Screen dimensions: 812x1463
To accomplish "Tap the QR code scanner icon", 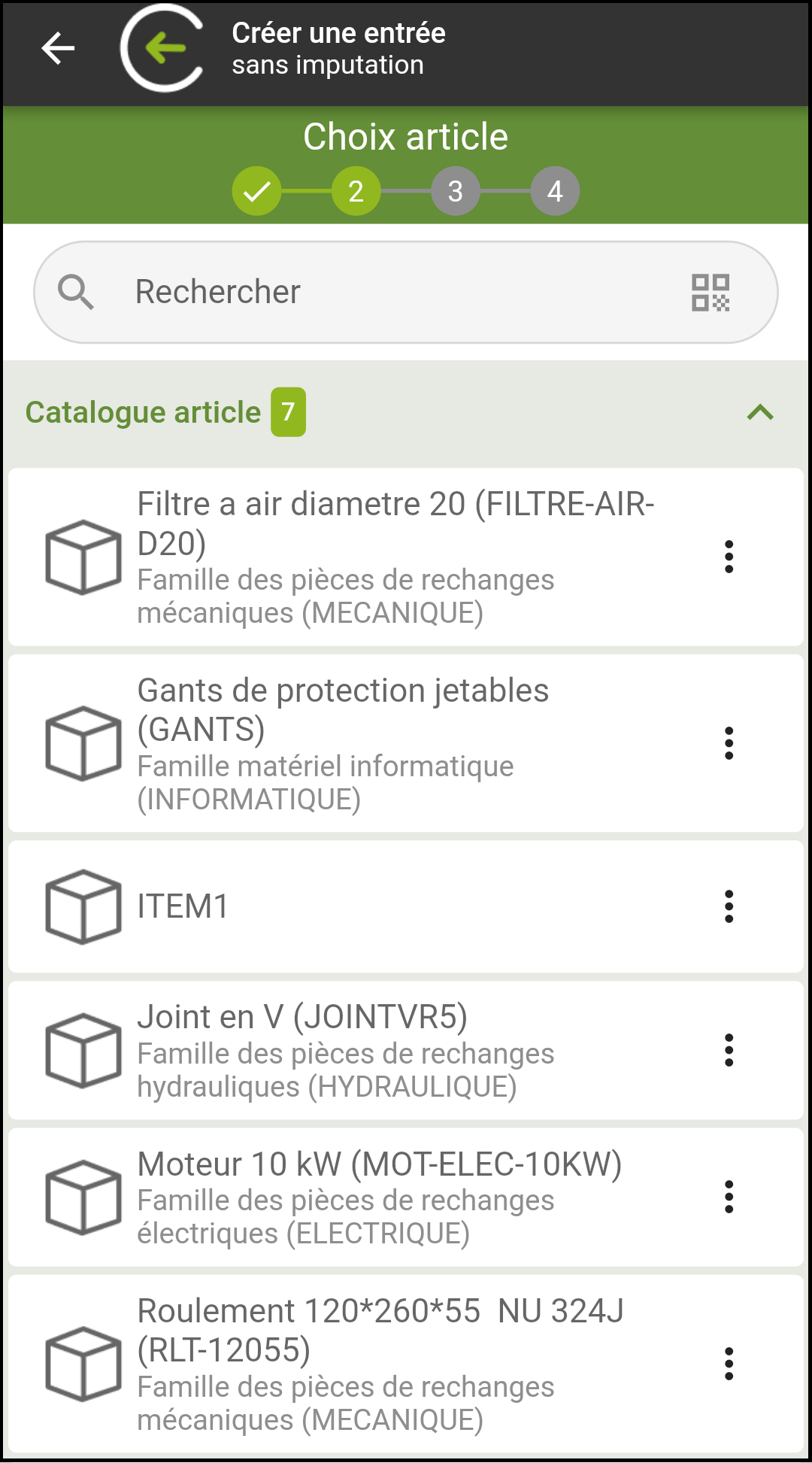I will (710, 293).
